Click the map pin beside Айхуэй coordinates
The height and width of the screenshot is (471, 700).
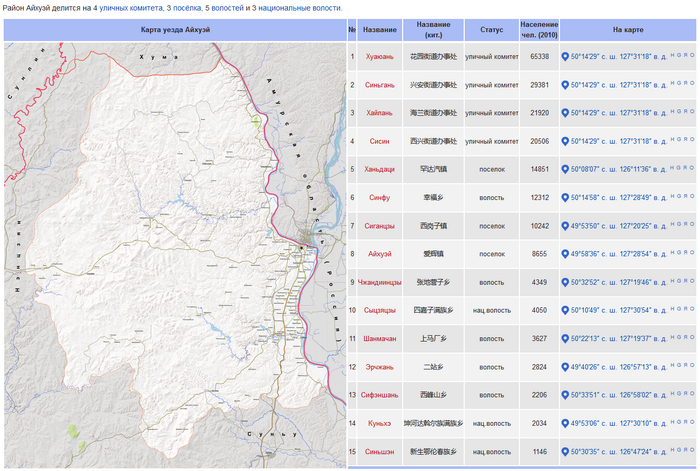click(x=565, y=255)
